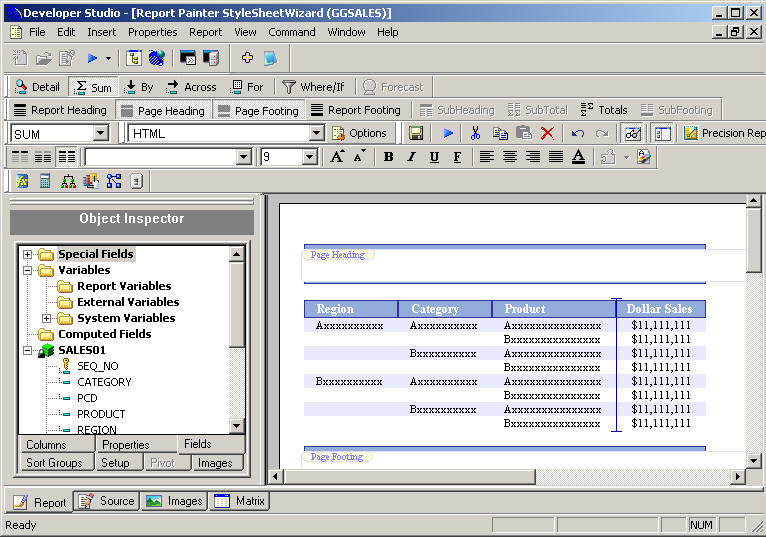
Task: Expand the System Variables folder
Action: coord(46,319)
